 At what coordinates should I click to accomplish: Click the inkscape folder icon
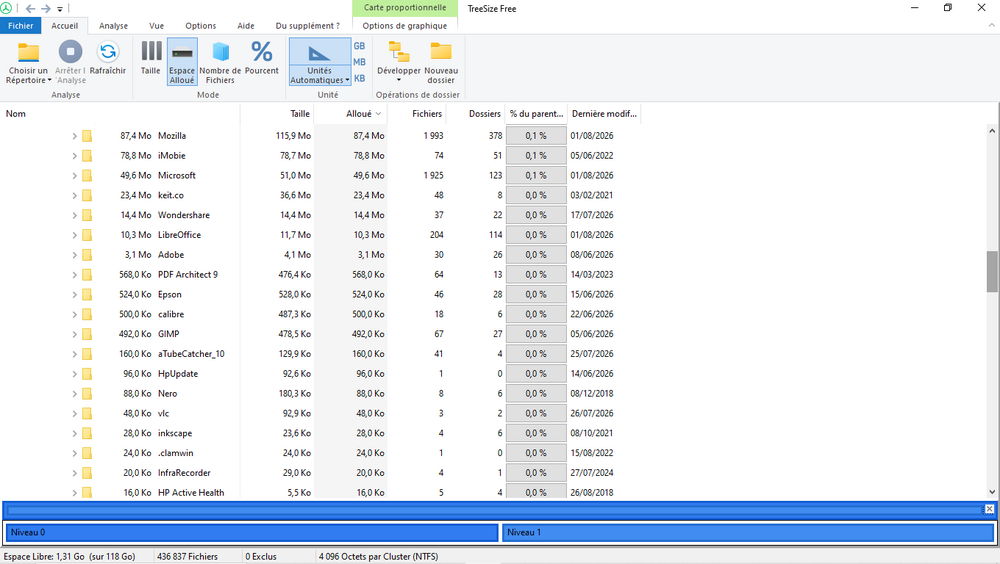pos(87,433)
